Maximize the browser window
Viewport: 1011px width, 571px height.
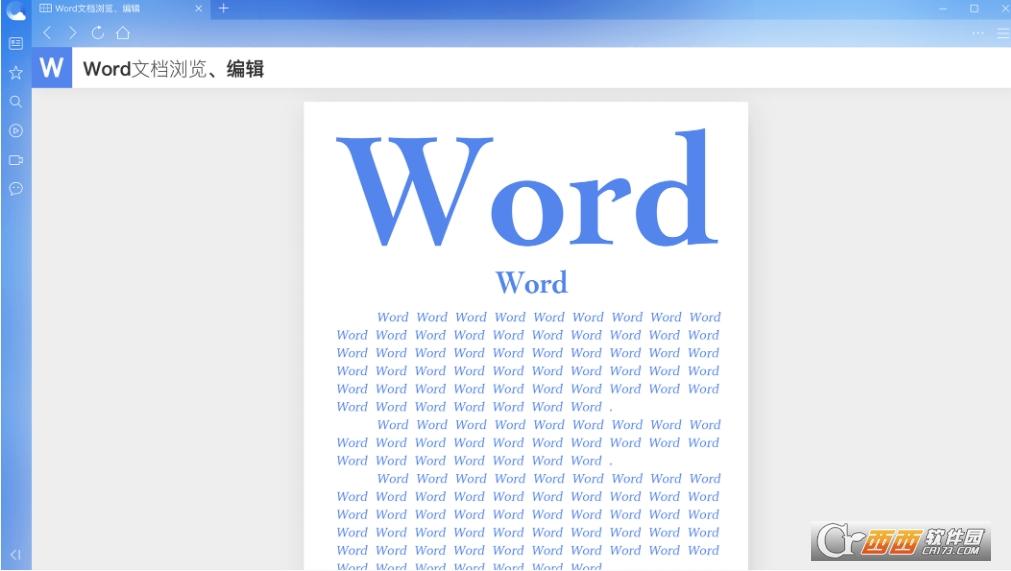[974, 8]
